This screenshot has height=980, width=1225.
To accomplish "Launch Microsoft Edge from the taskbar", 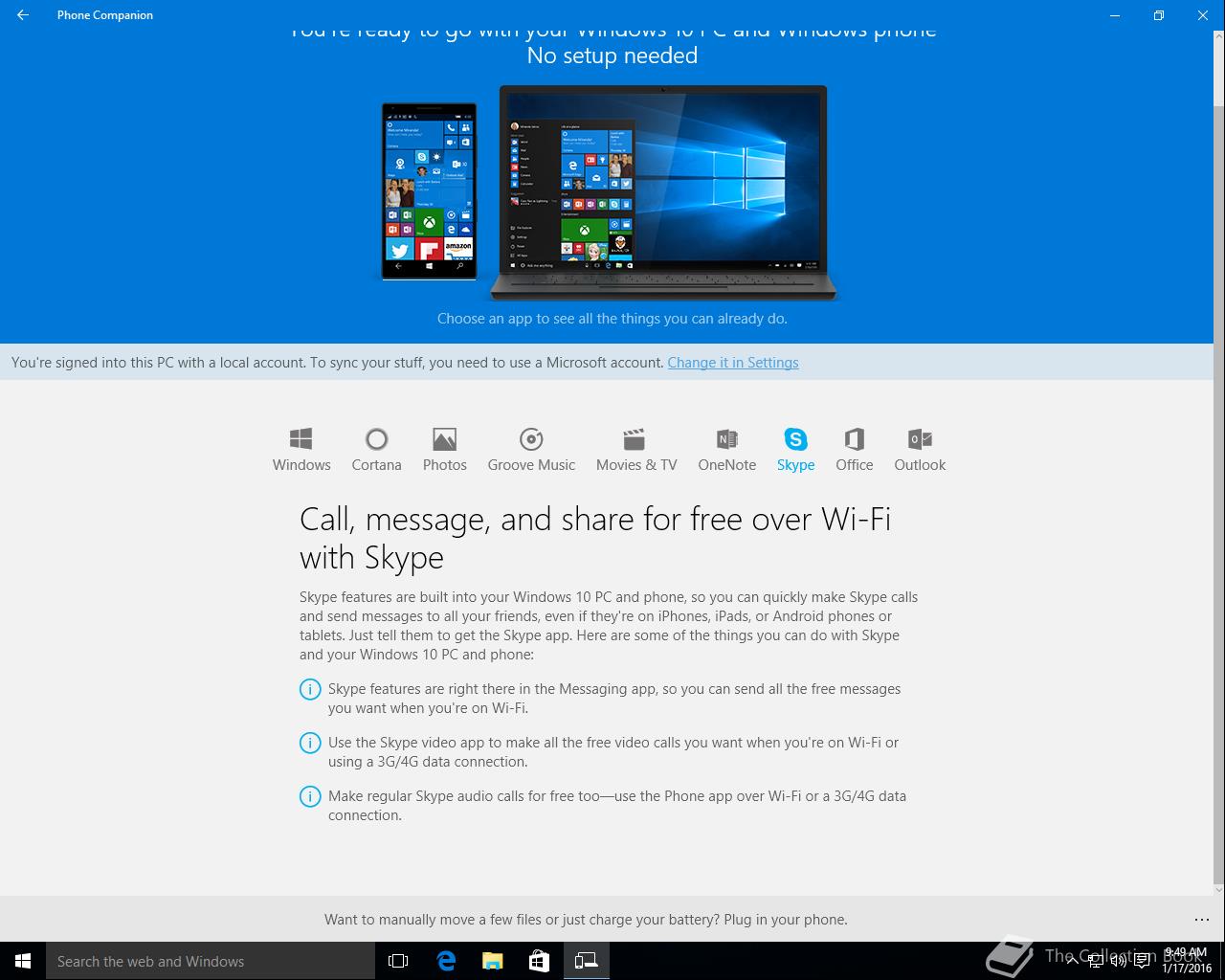I will tap(445, 961).
